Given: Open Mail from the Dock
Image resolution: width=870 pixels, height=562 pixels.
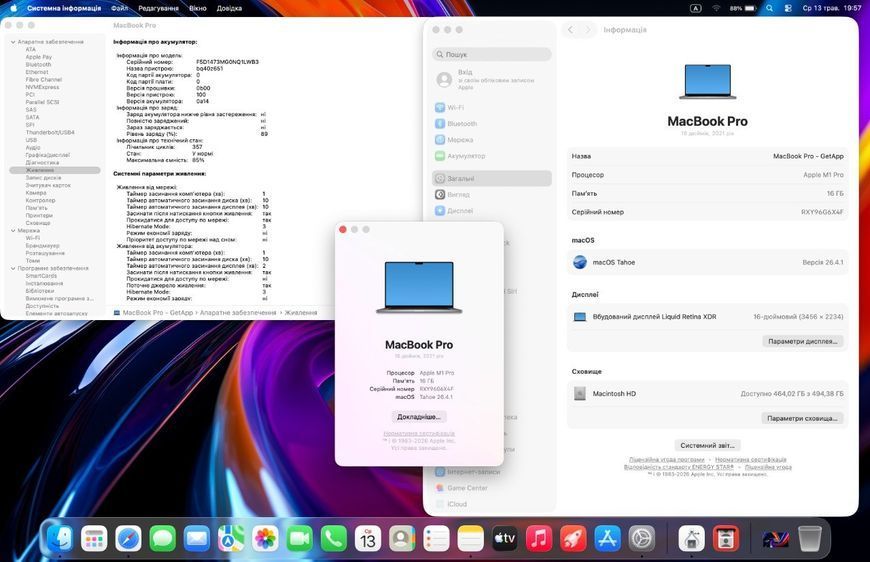Looking at the screenshot, I should coord(196,538).
